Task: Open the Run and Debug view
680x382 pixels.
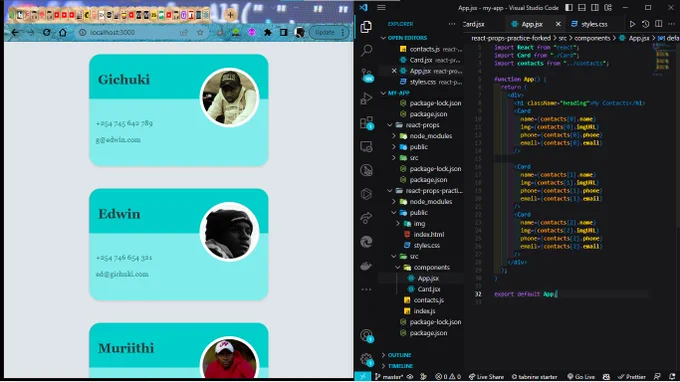Action: point(366,98)
